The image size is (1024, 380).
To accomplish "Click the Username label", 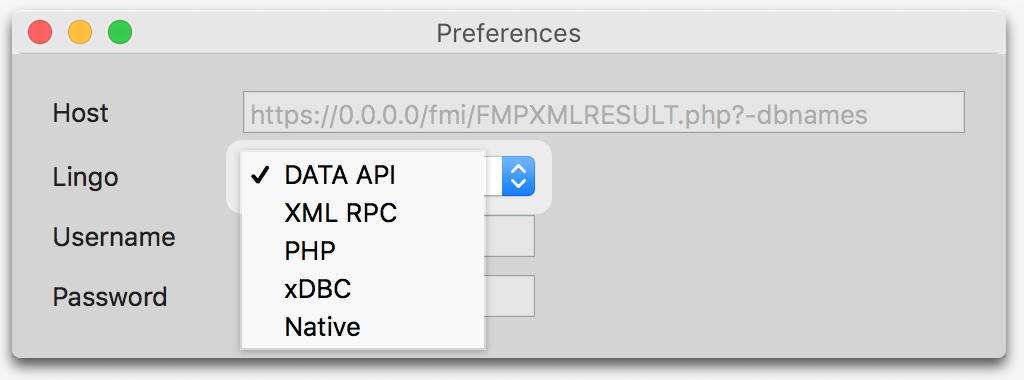I will coord(114,236).
